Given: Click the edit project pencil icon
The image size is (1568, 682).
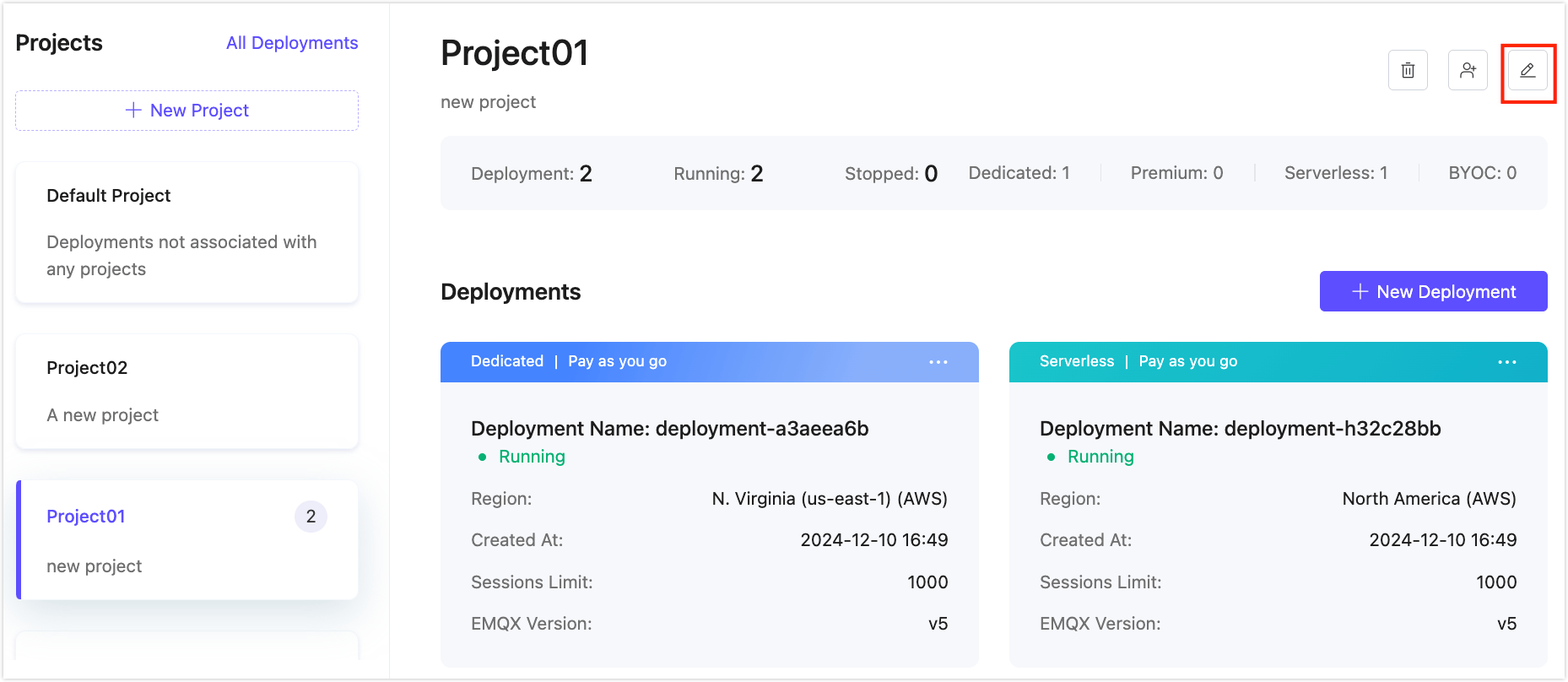Looking at the screenshot, I should pyautogui.click(x=1527, y=70).
